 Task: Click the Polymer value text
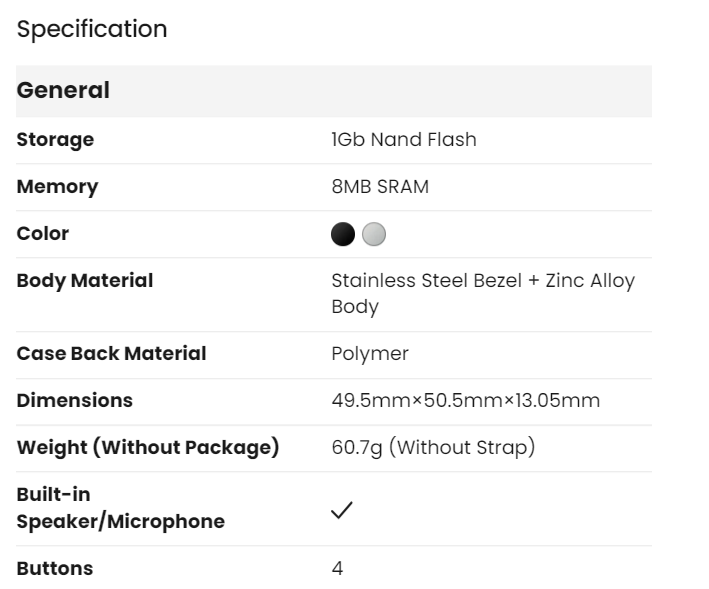pyautogui.click(x=370, y=354)
